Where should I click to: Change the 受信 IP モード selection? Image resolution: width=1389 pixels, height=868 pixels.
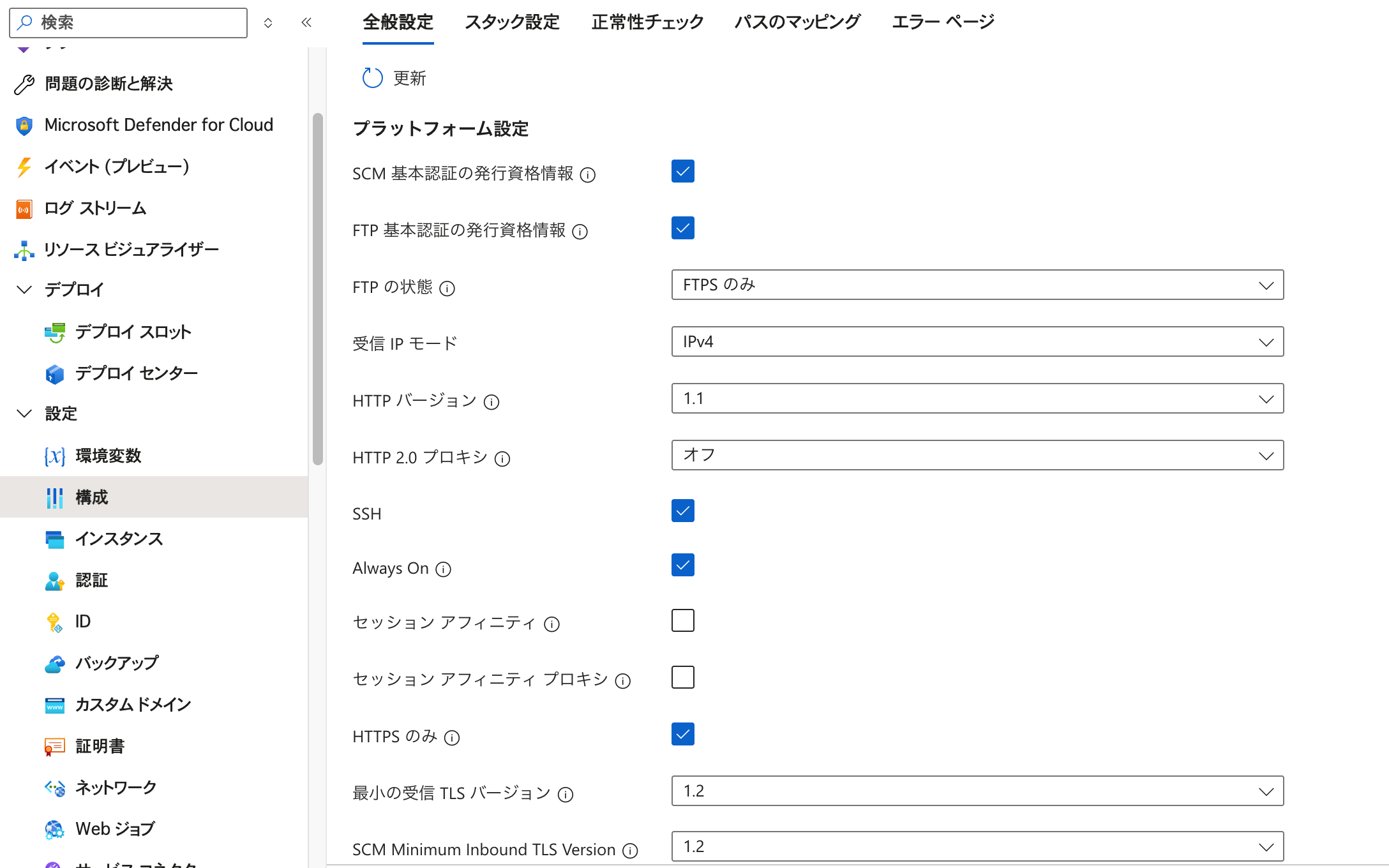(977, 341)
